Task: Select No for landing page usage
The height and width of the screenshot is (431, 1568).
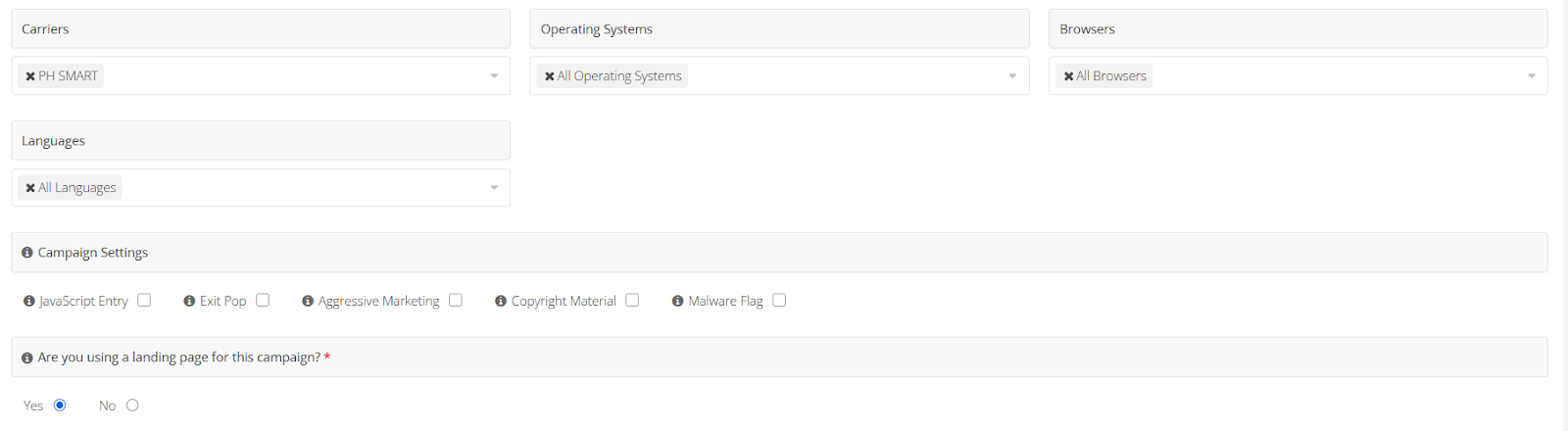Action: tap(132, 406)
